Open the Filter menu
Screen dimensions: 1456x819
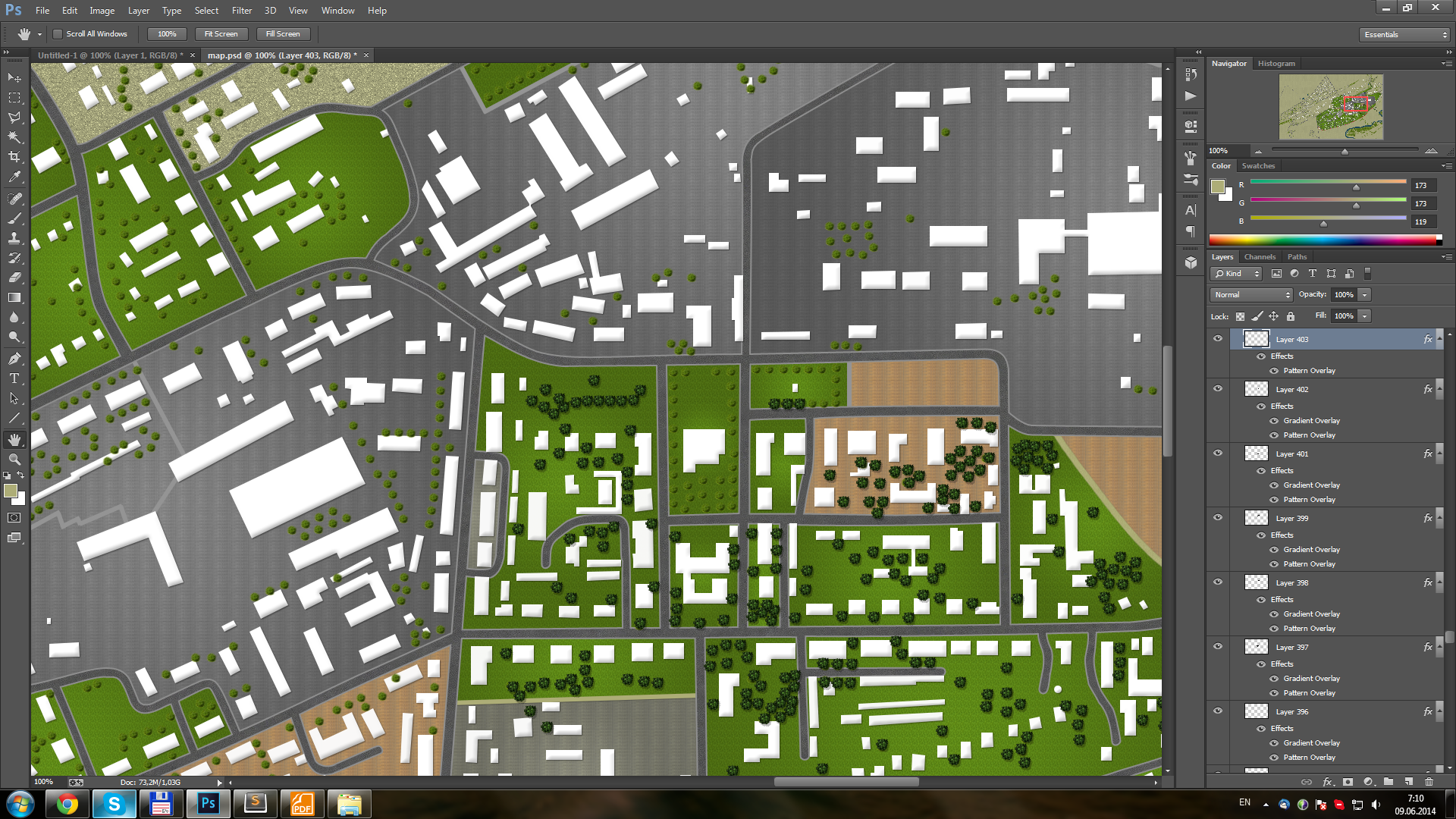pyautogui.click(x=241, y=10)
